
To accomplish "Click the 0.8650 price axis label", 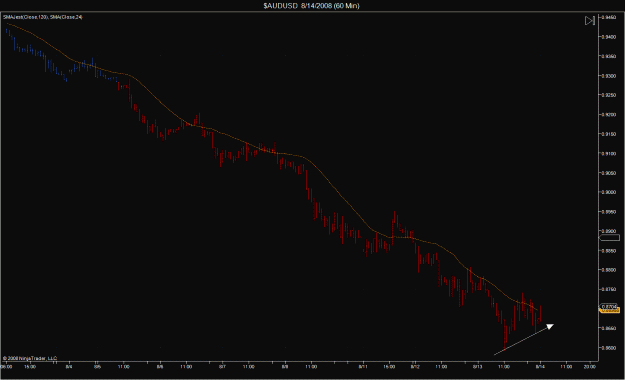I will 609,328.
